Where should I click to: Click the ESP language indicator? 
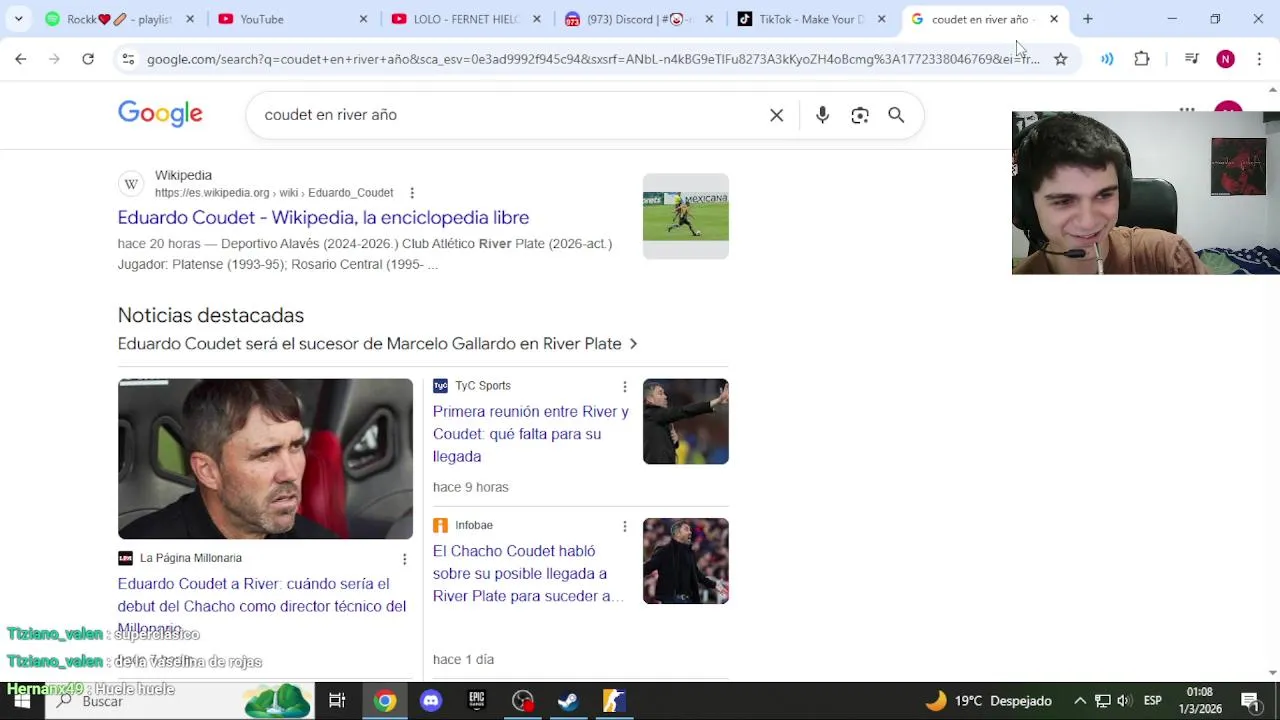point(1152,701)
